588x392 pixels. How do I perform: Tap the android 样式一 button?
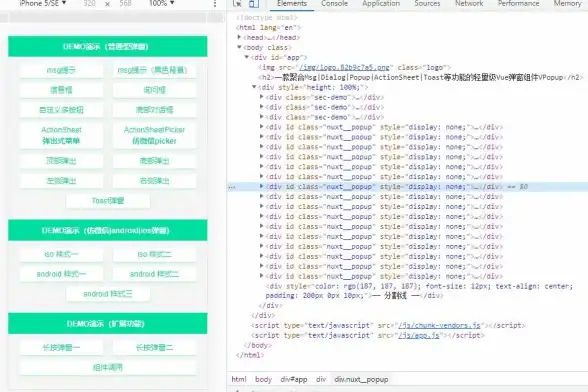point(61,274)
